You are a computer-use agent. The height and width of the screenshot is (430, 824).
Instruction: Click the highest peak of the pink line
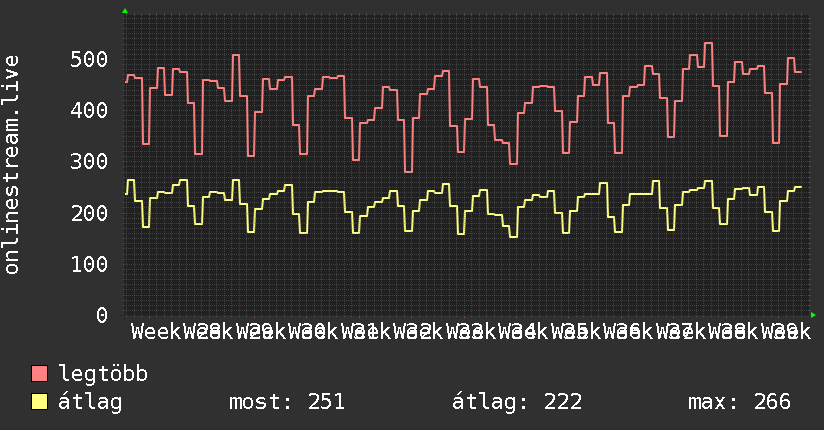click(x=708, y=43)
